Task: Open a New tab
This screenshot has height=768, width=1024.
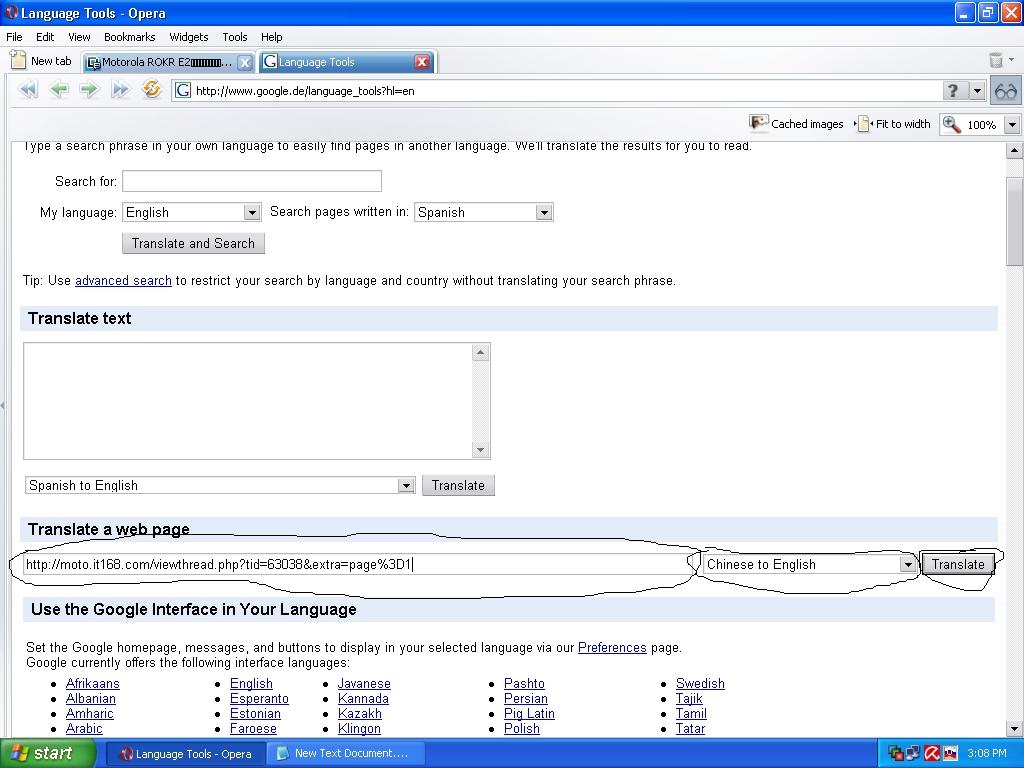Action: 41,61
